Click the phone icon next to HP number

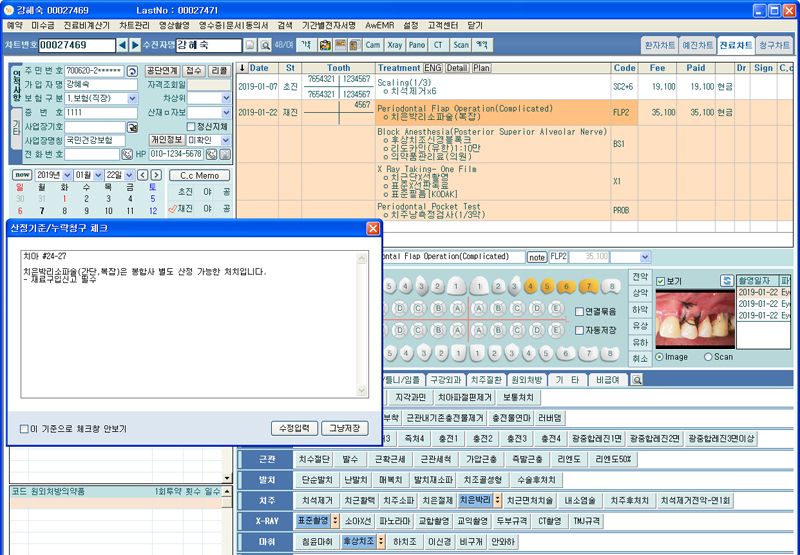point(214,155)
